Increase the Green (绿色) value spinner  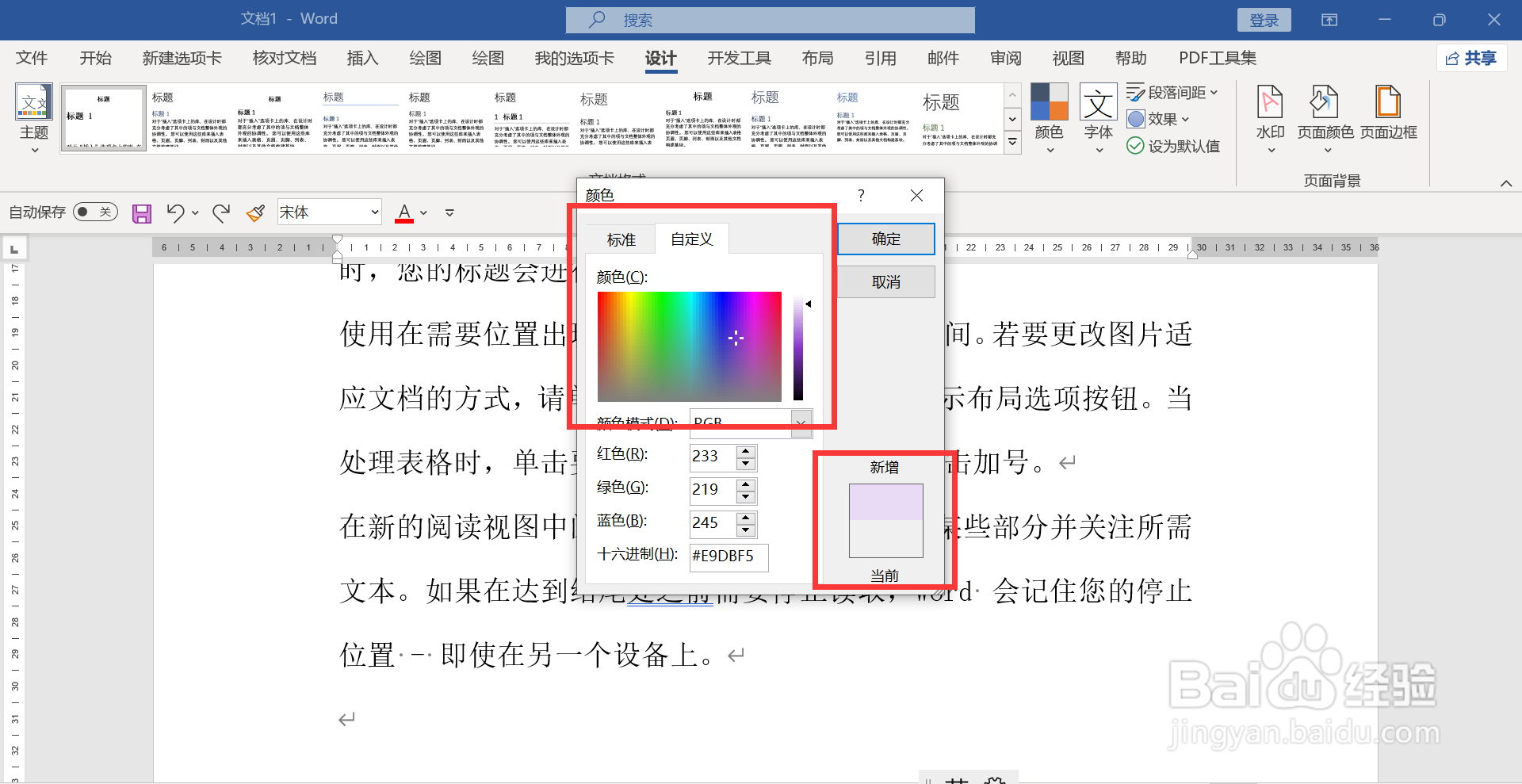tap(746, 484)
